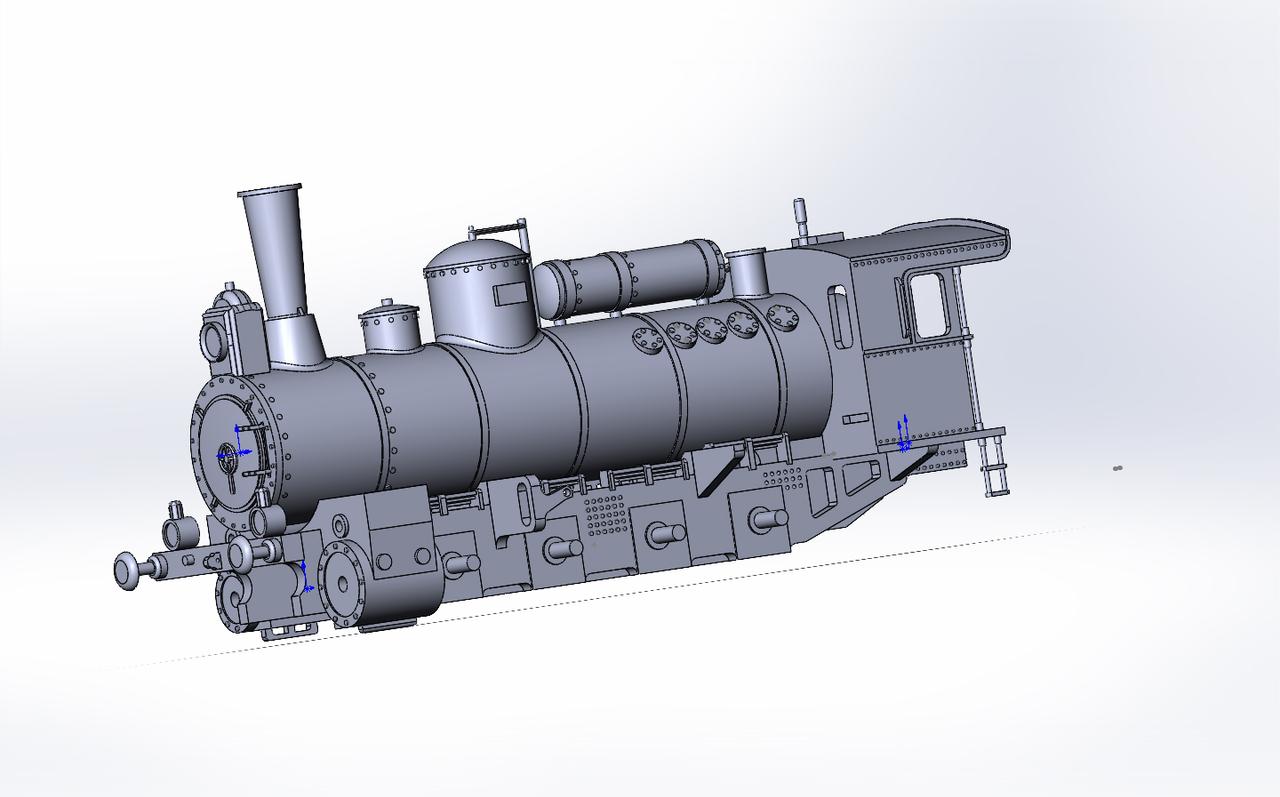Image resolution: width=1280 pixels, height=797 pixels.
Task: Click the outermost front buffer disc
Action: pyautogui.click(x=128, y=570)
